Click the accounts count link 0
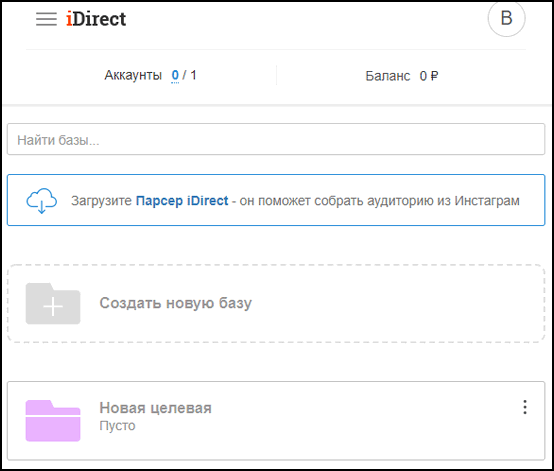This screenshot has height=471, width=554. pos(175,75)
